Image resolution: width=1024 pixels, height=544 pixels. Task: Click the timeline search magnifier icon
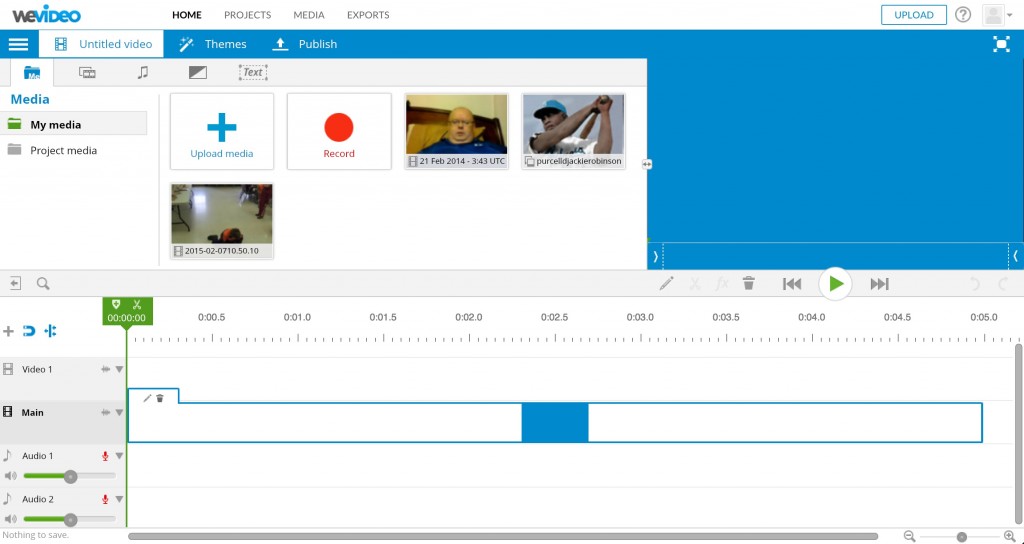(43, 283)
